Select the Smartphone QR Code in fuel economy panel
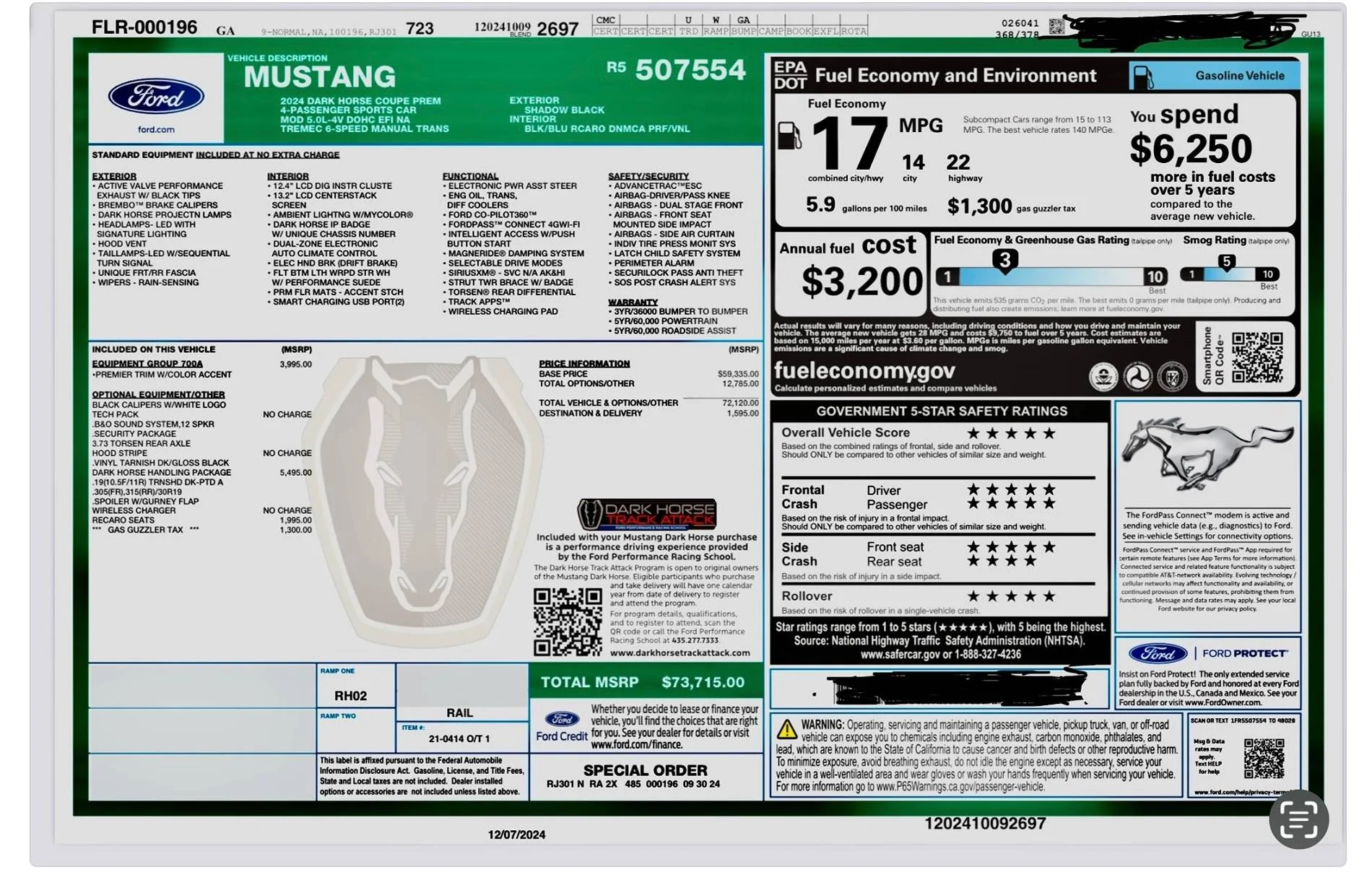 click(1257, 357)
